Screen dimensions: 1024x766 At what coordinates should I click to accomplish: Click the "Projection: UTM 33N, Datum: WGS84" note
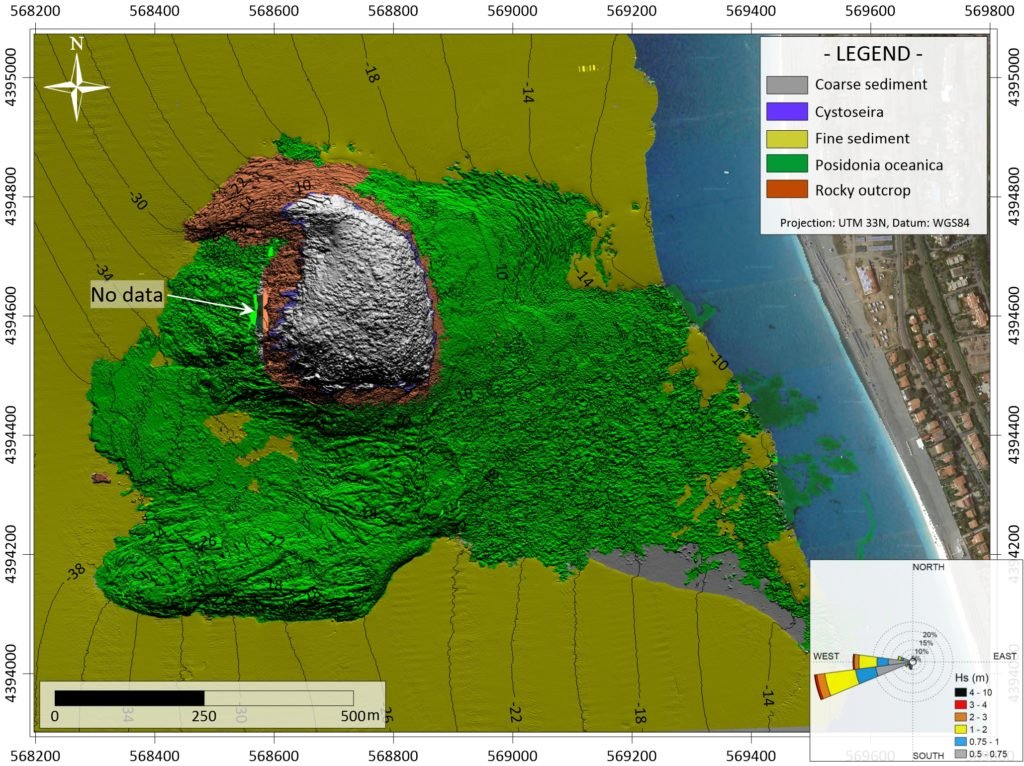[874, 223]
